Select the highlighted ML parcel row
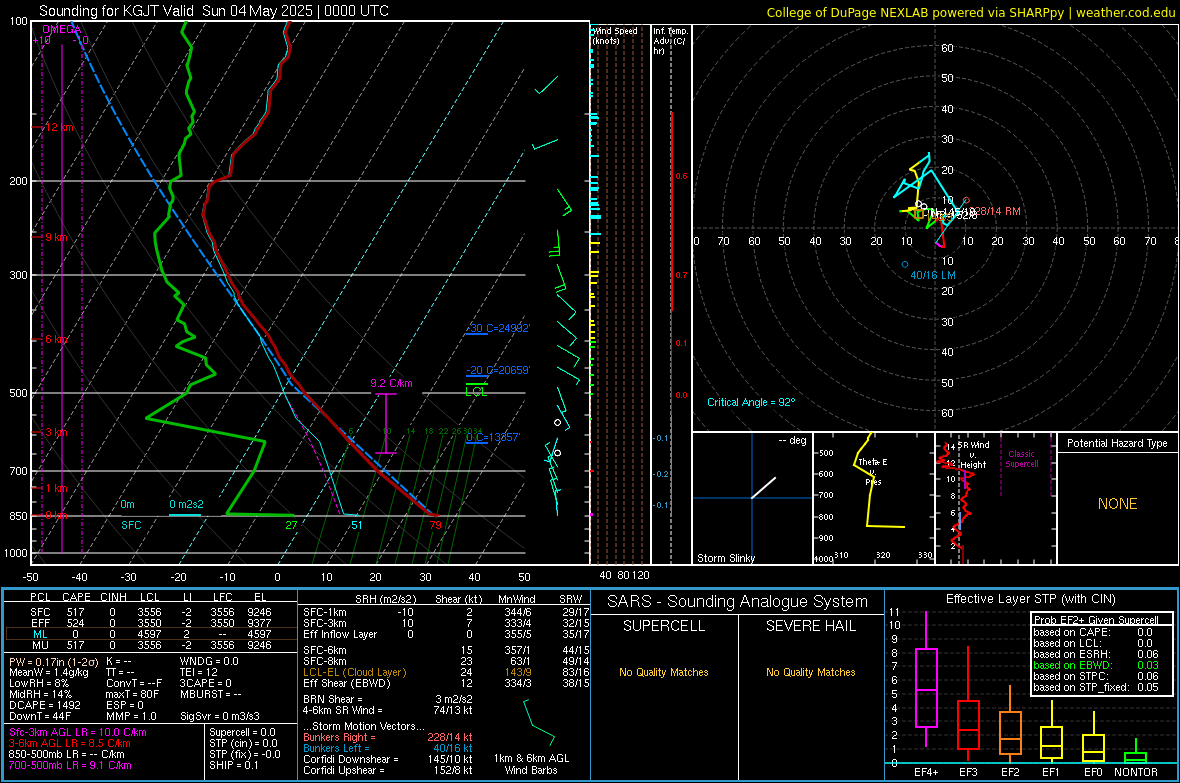Screen dimensions: 1180x783 (x=151, y=634)
